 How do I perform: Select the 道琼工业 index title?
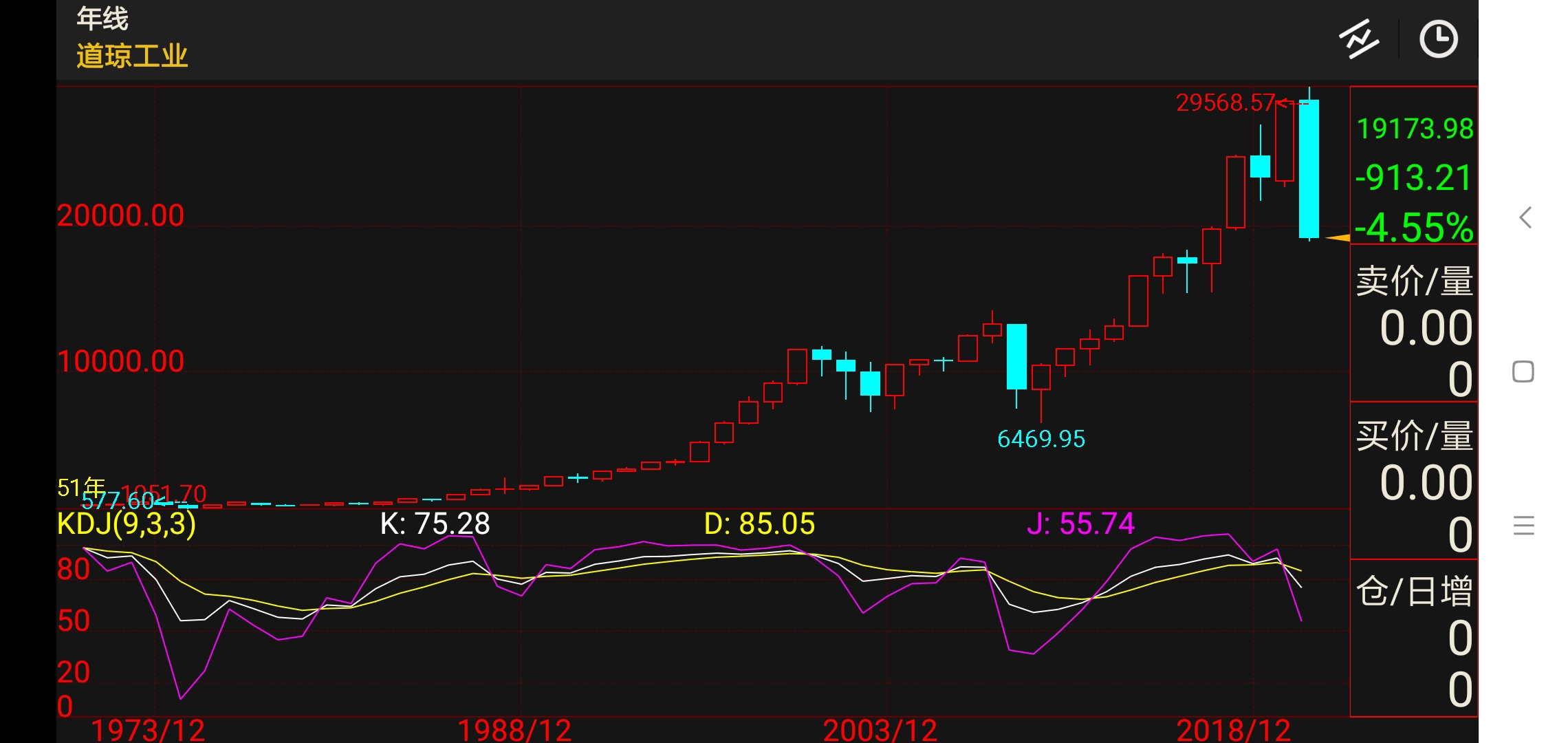click(132, 56)
